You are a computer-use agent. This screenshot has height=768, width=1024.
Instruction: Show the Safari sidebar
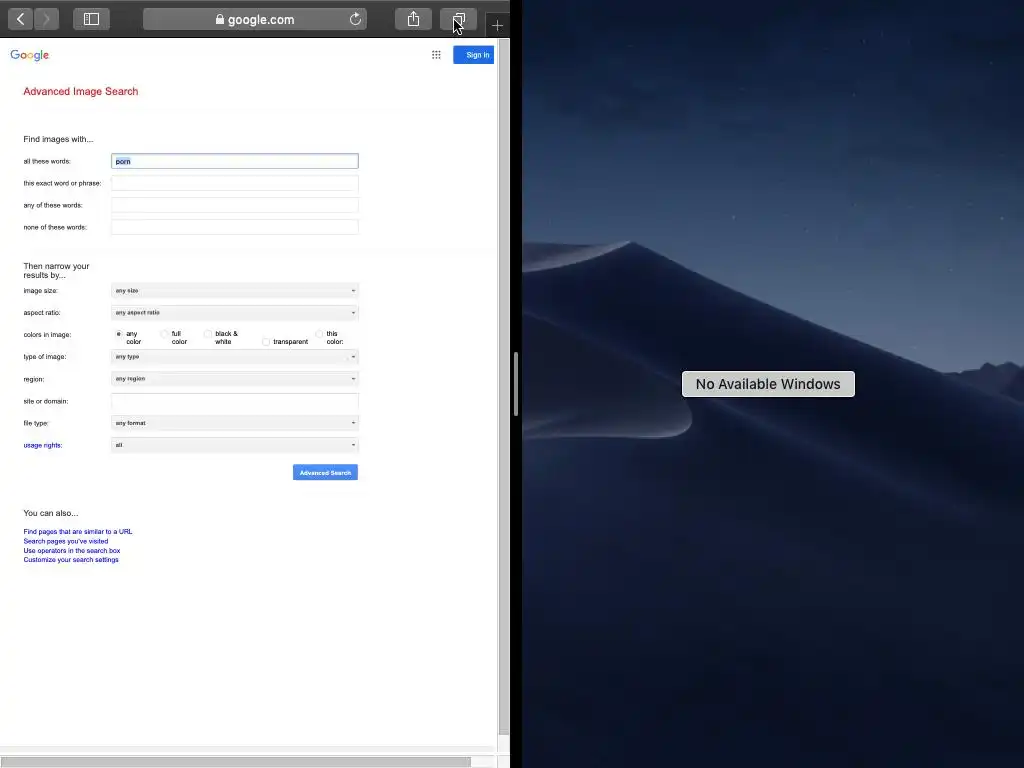coord(91,19)
